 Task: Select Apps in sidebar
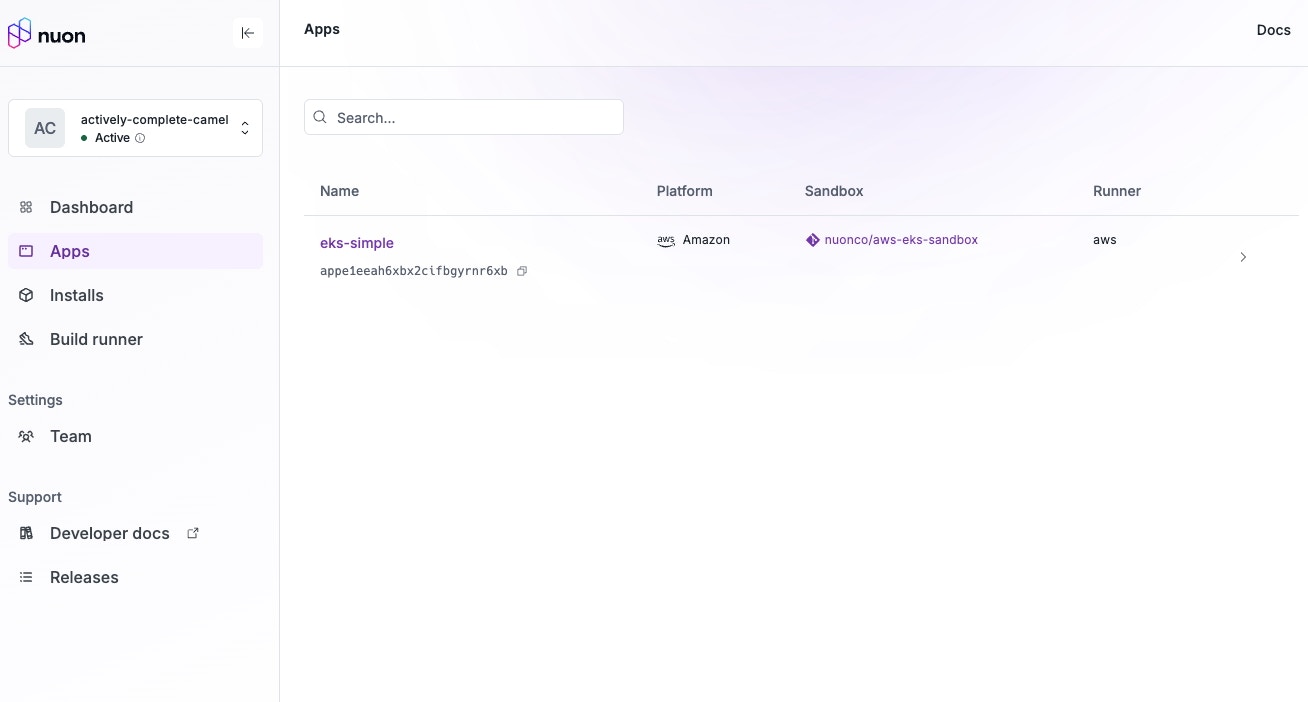tap(135, 251)
